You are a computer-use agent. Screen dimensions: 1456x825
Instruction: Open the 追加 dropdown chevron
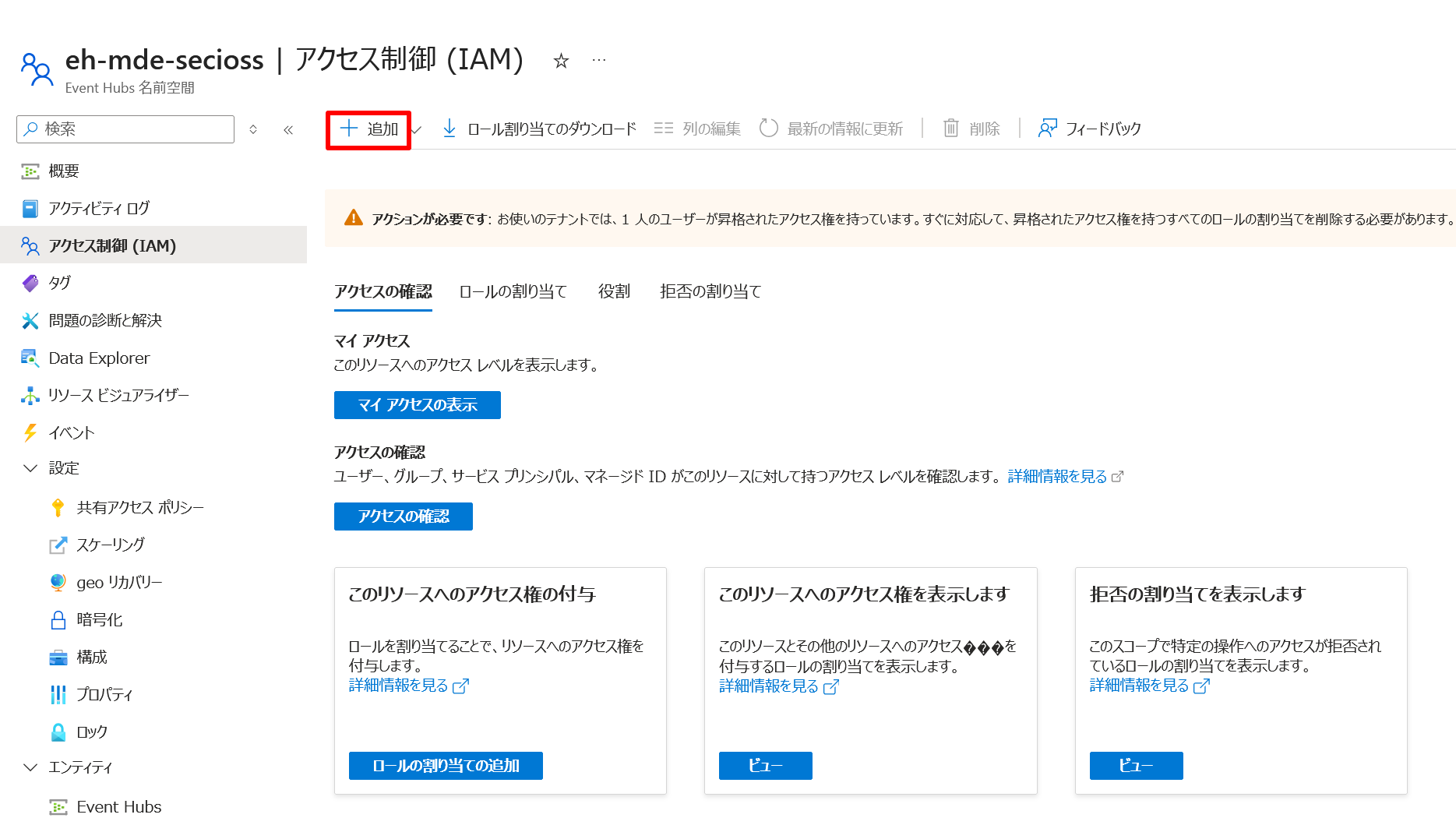417,130
